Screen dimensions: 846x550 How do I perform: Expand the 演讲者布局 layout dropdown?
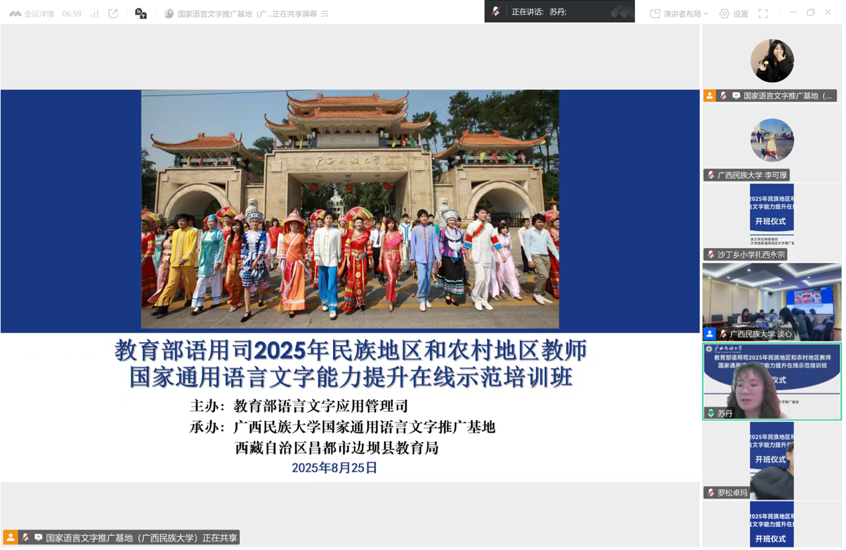680,14
